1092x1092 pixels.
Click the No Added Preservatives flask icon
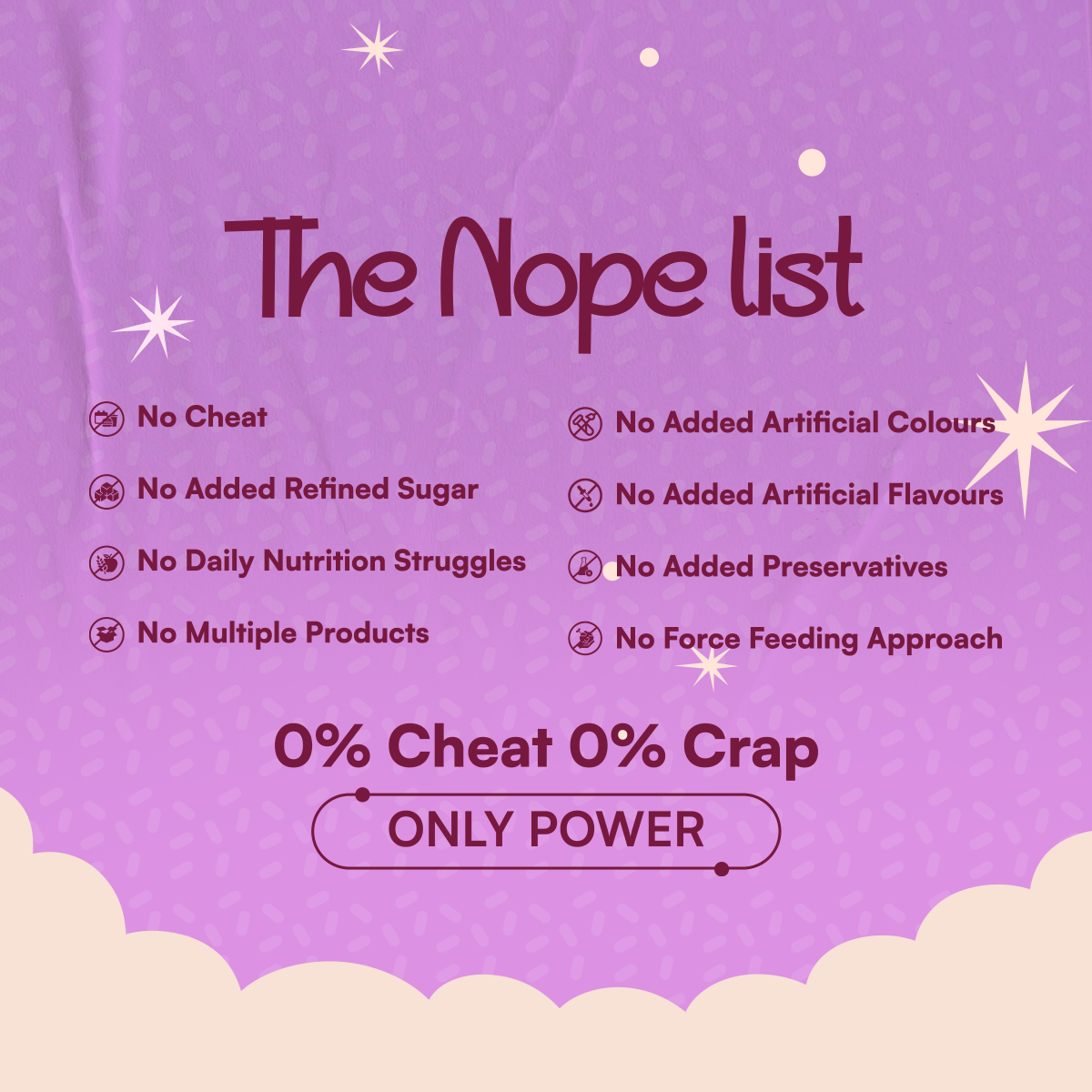585,567
